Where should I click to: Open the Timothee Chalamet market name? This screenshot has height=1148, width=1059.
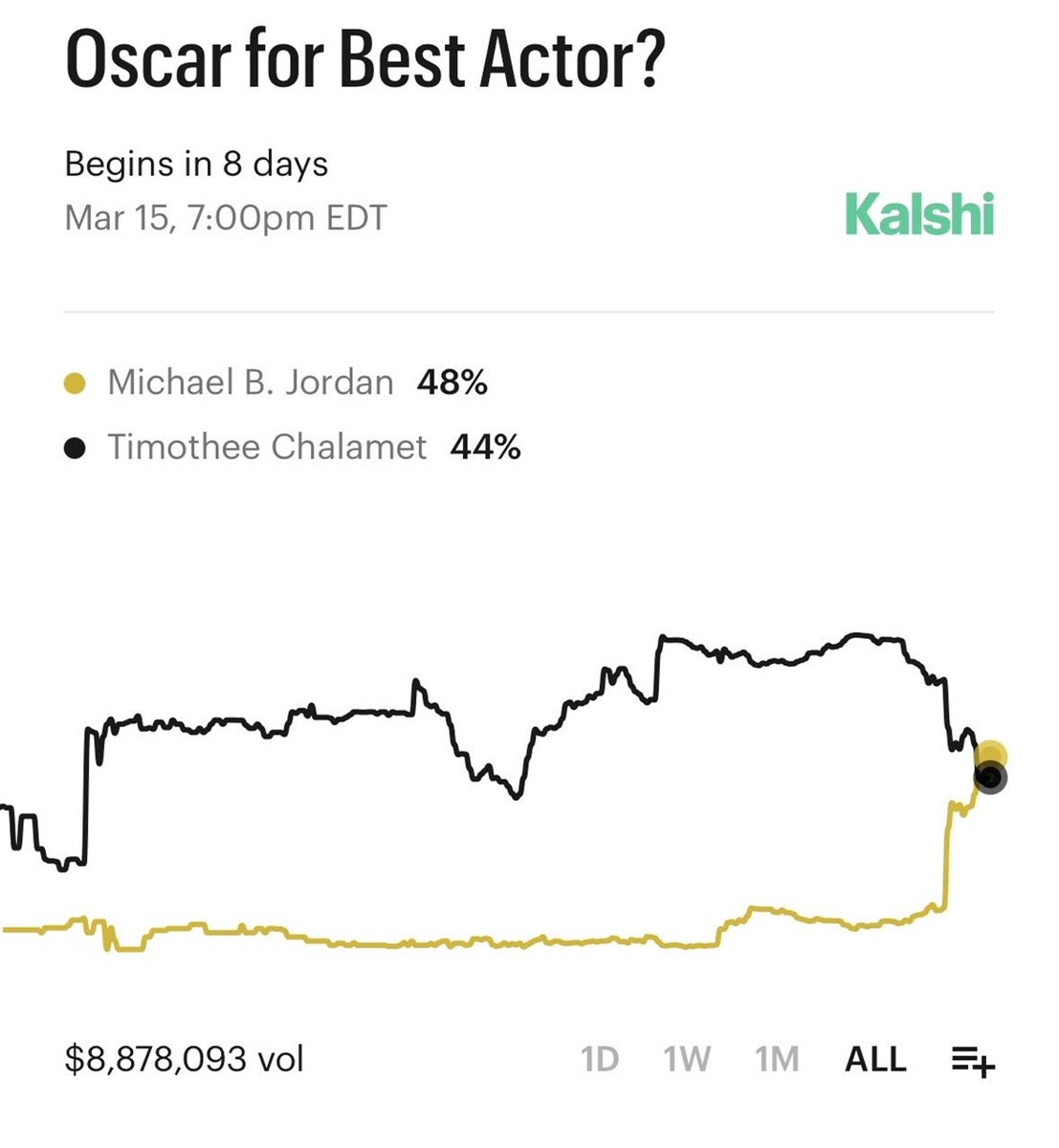tap(267, 447)
